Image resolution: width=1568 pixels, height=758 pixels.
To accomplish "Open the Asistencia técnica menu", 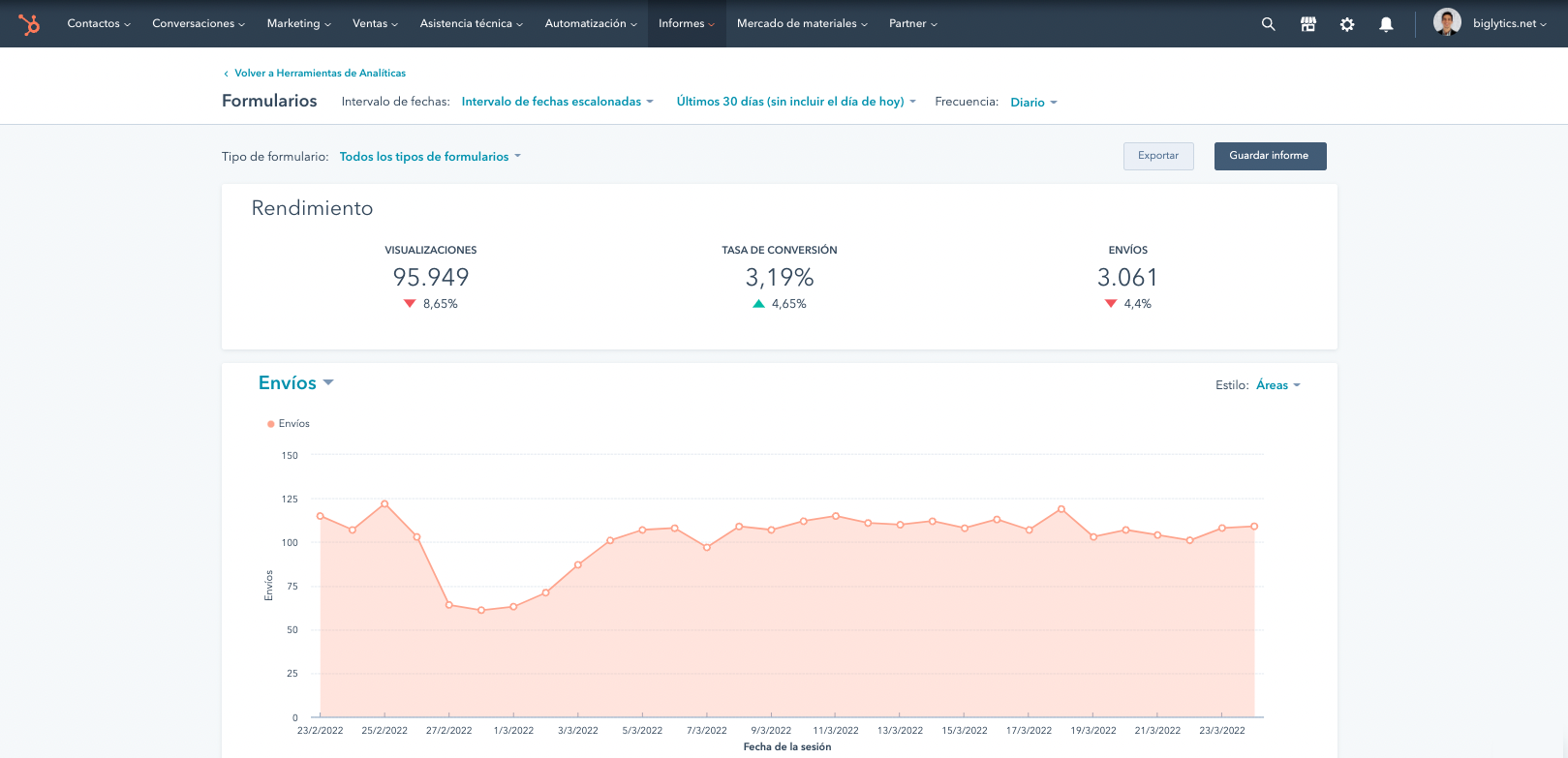I will pyautogui.click(x=472, y=23).
